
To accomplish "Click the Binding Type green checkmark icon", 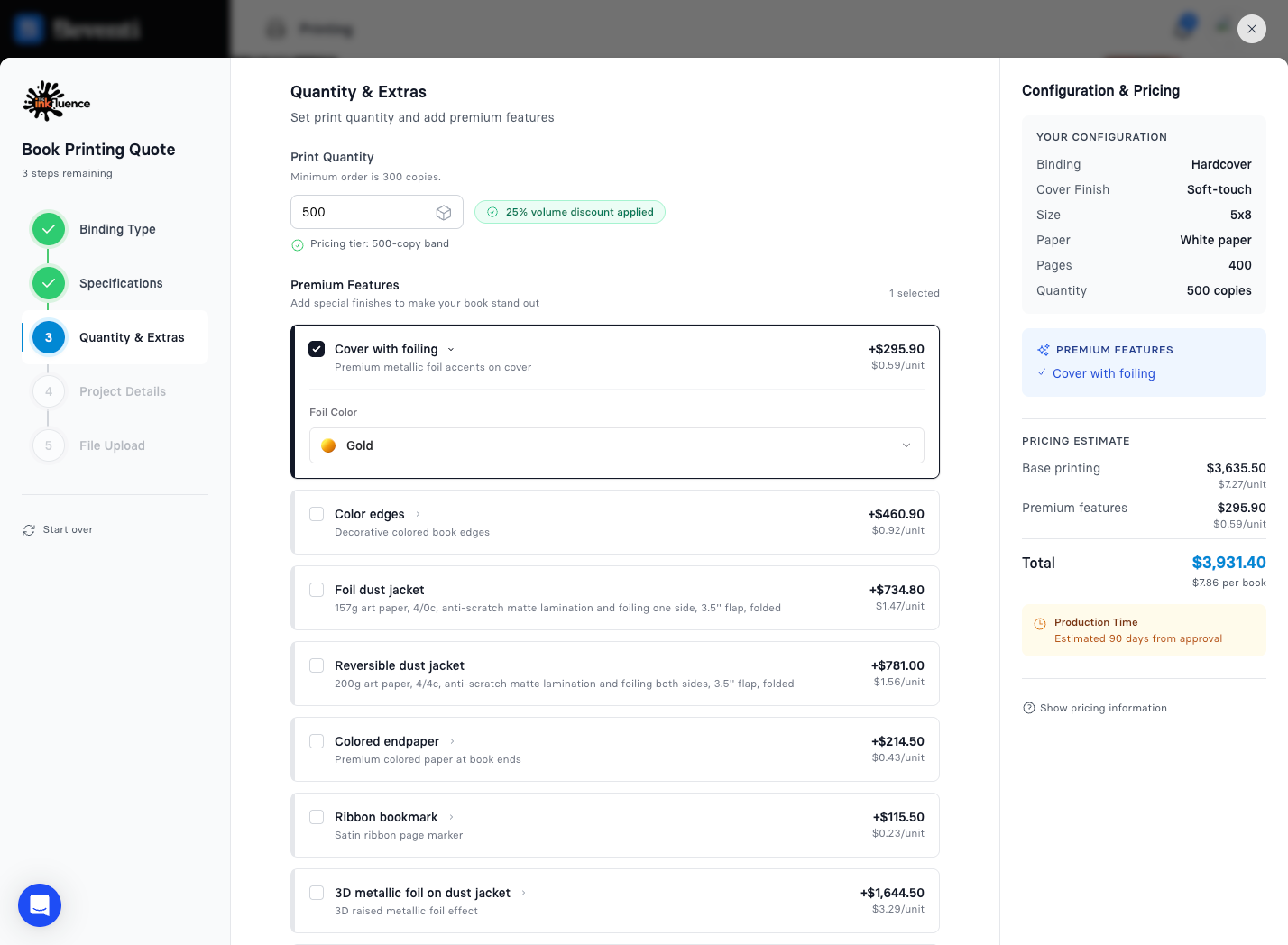I will coord(49,229).
